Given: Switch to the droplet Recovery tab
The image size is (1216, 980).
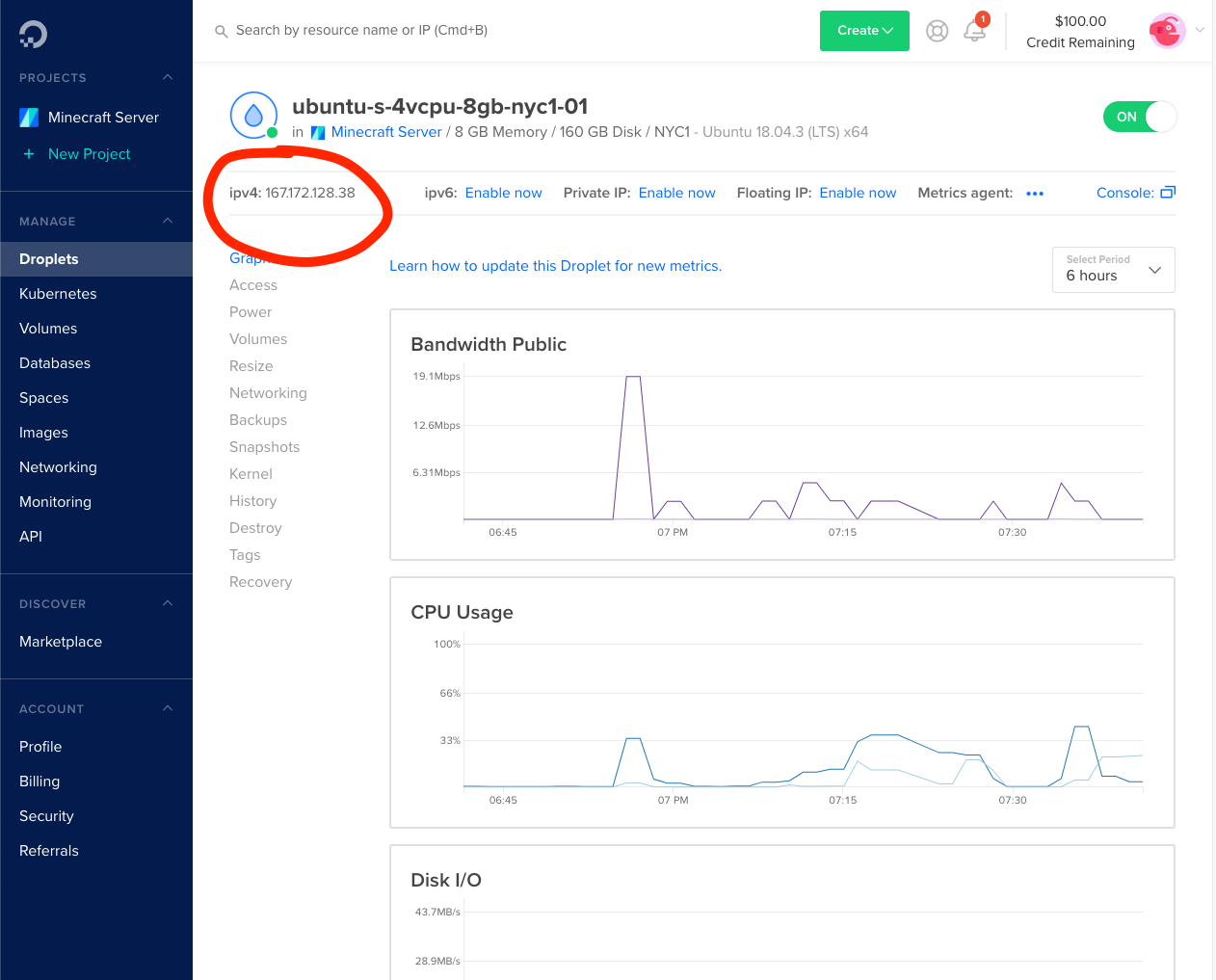Looking at the screenshot, I should pos(260,582).
